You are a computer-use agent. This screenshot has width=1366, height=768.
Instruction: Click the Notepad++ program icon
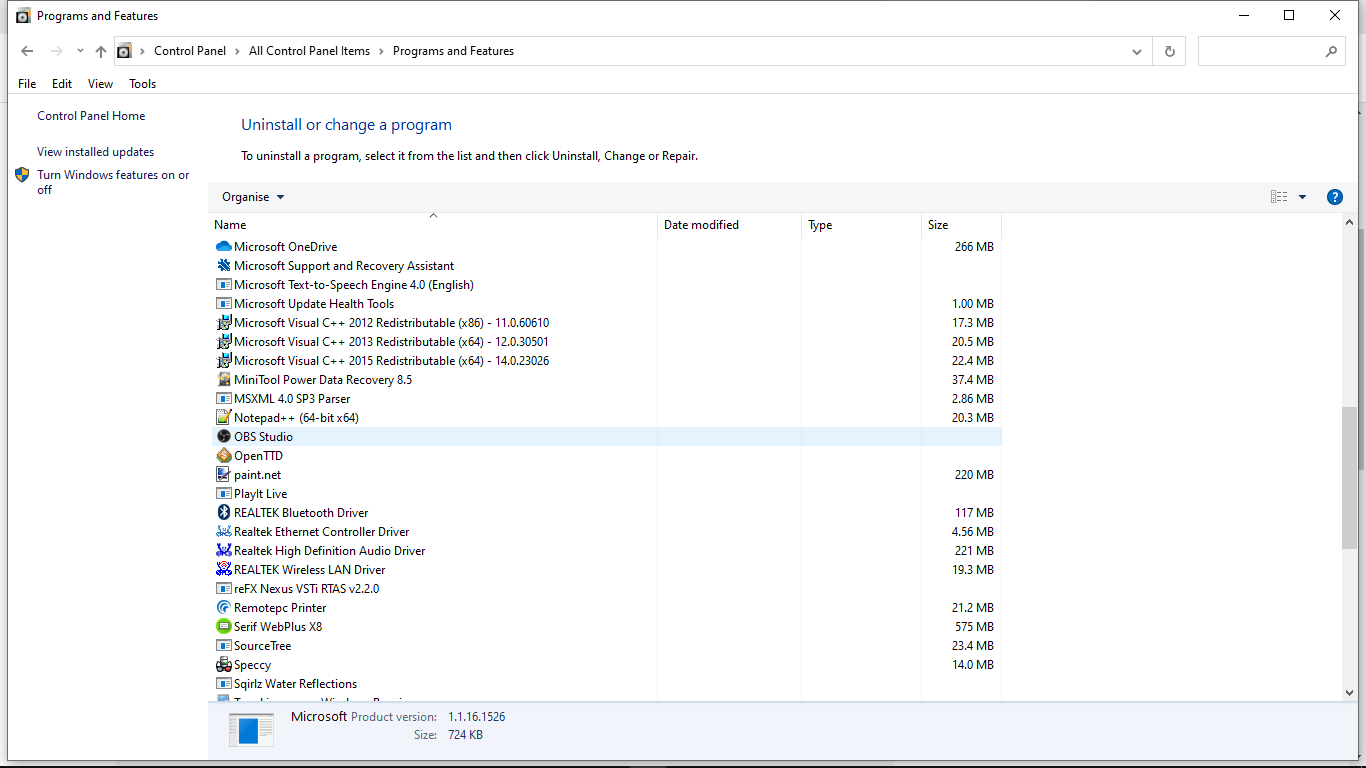tap(224, 418)
